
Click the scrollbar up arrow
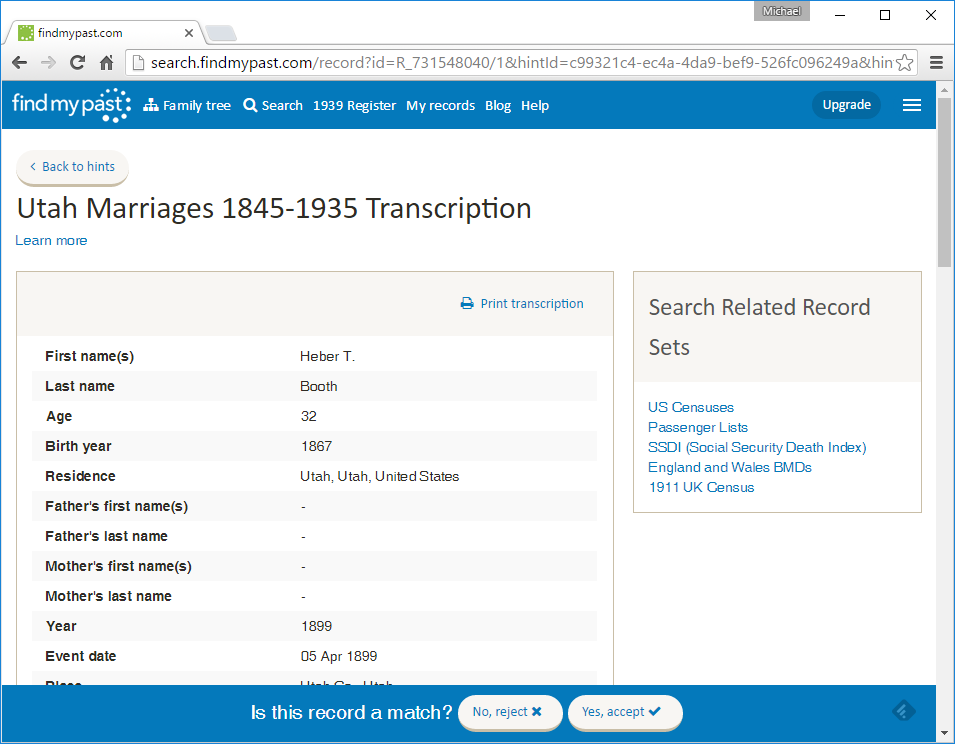point(944,89)
